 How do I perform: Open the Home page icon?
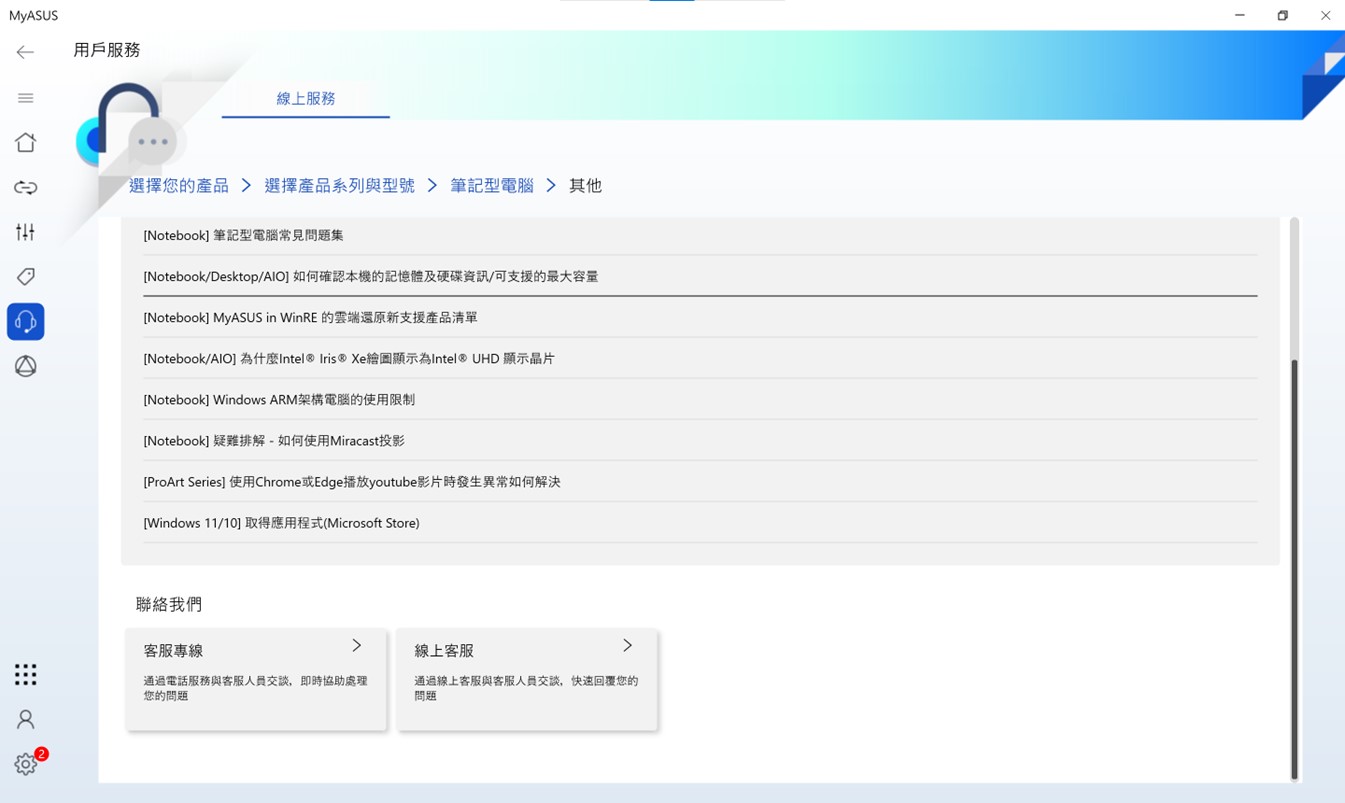click(25, 143)
